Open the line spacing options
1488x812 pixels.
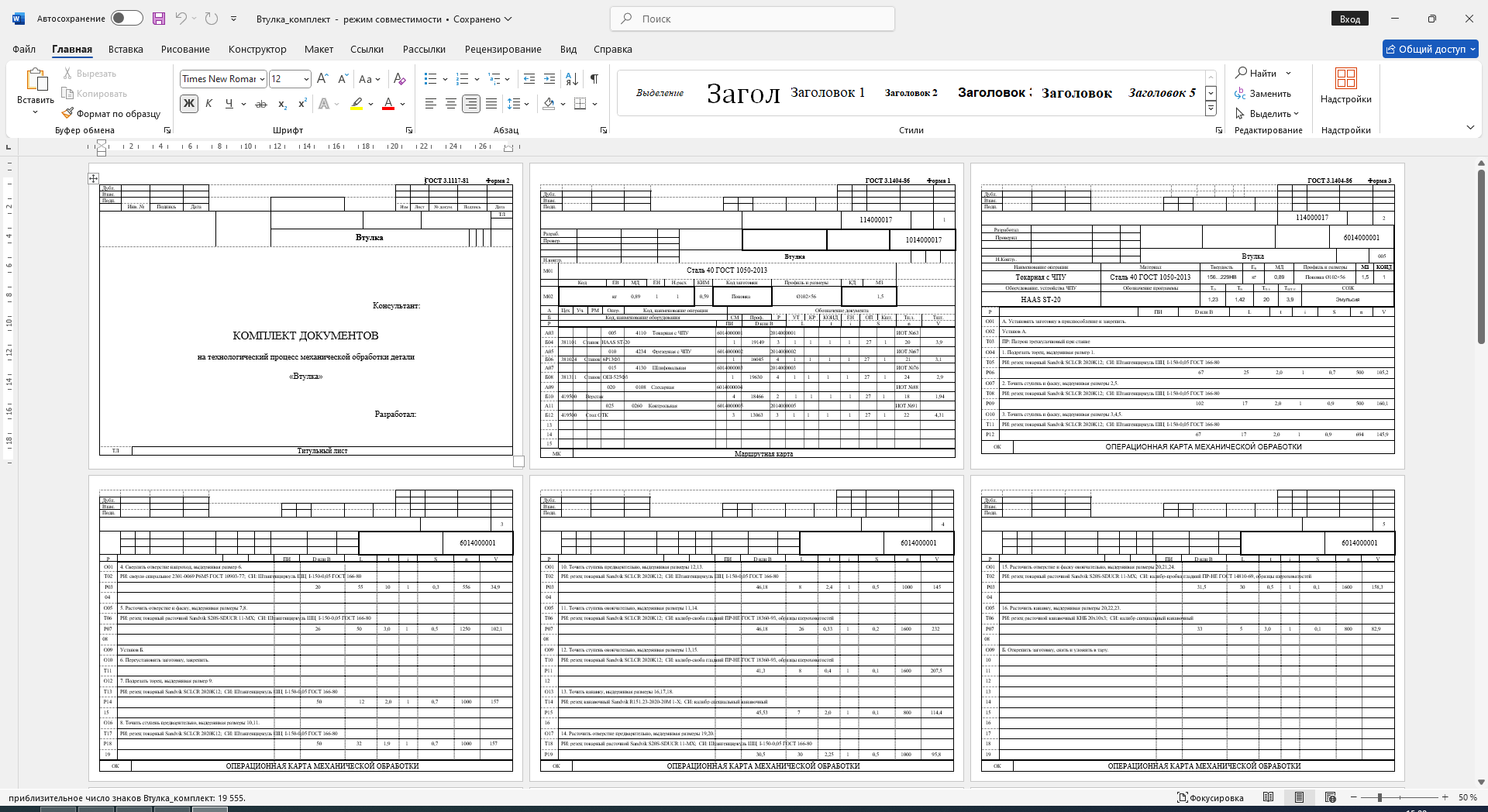coord(518,103)
